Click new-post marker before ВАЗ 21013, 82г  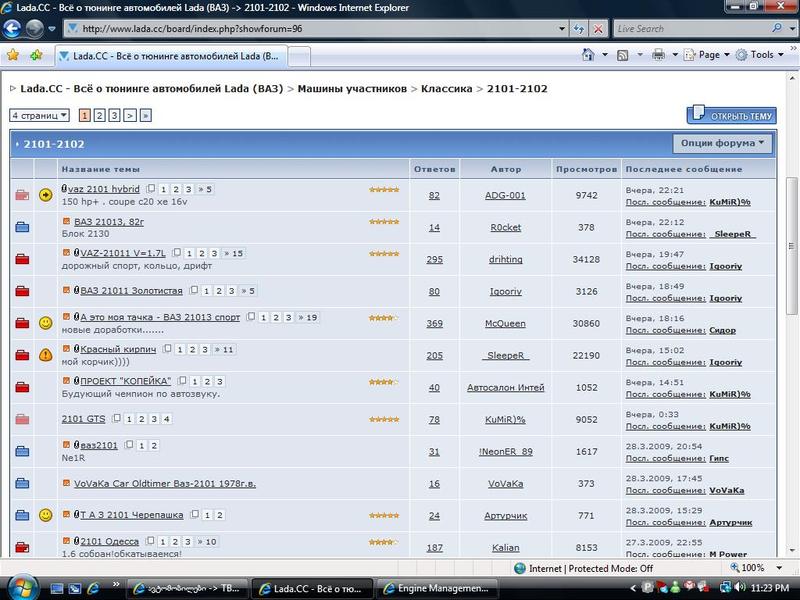point(66,221)
